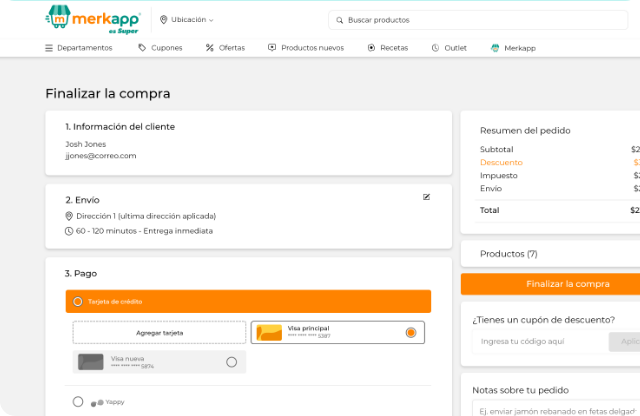
Task: Click the Finalizar la compra button
Action: [x=550, y=284]
